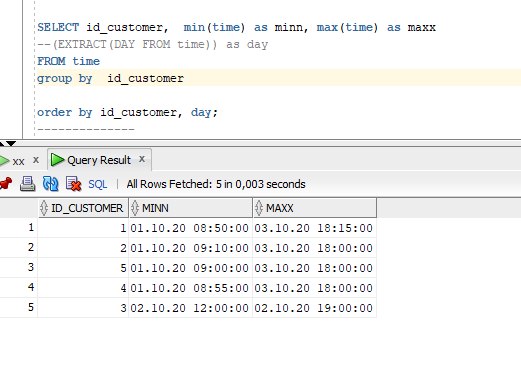
Task: Sort by MAXX column header
Action: click(315, 208)
